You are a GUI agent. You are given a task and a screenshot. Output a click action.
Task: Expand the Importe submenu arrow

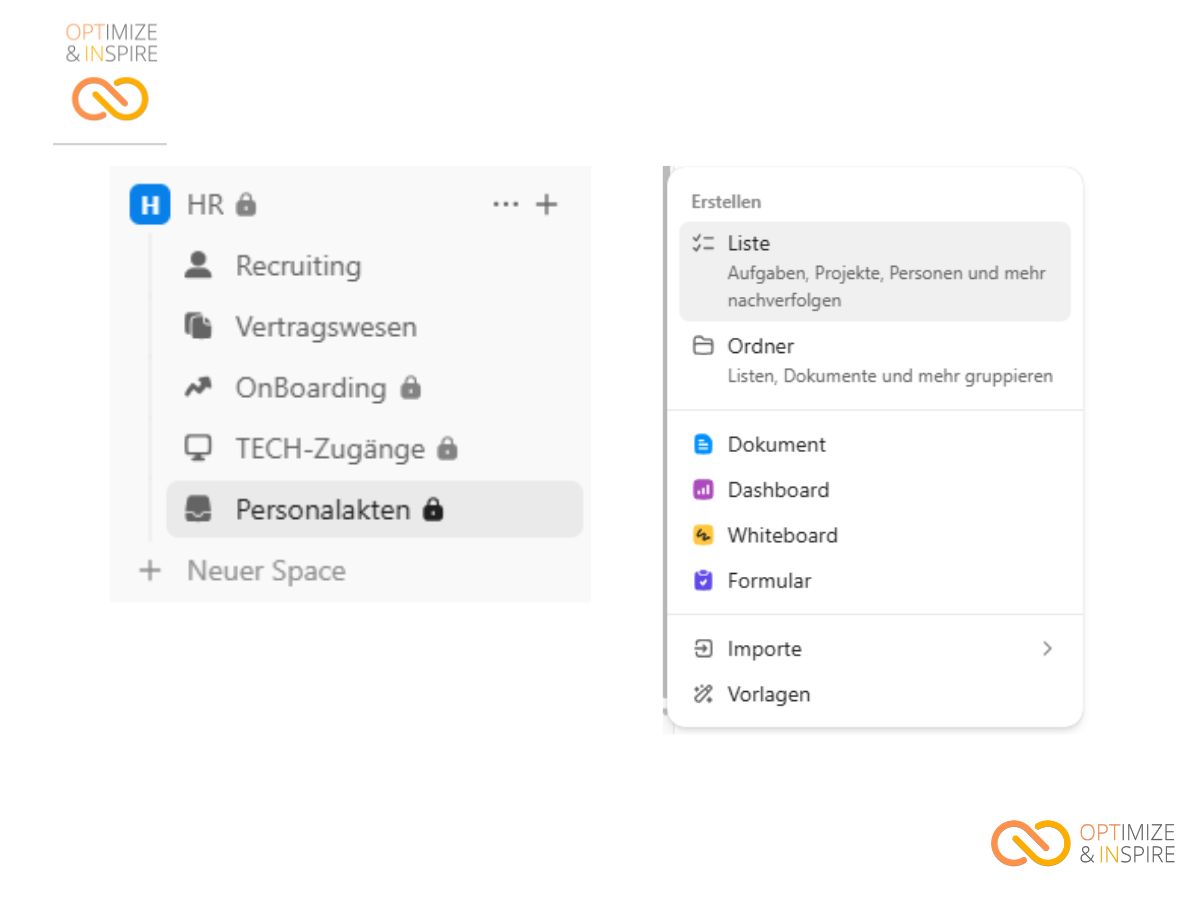(x=1047, y=649)
